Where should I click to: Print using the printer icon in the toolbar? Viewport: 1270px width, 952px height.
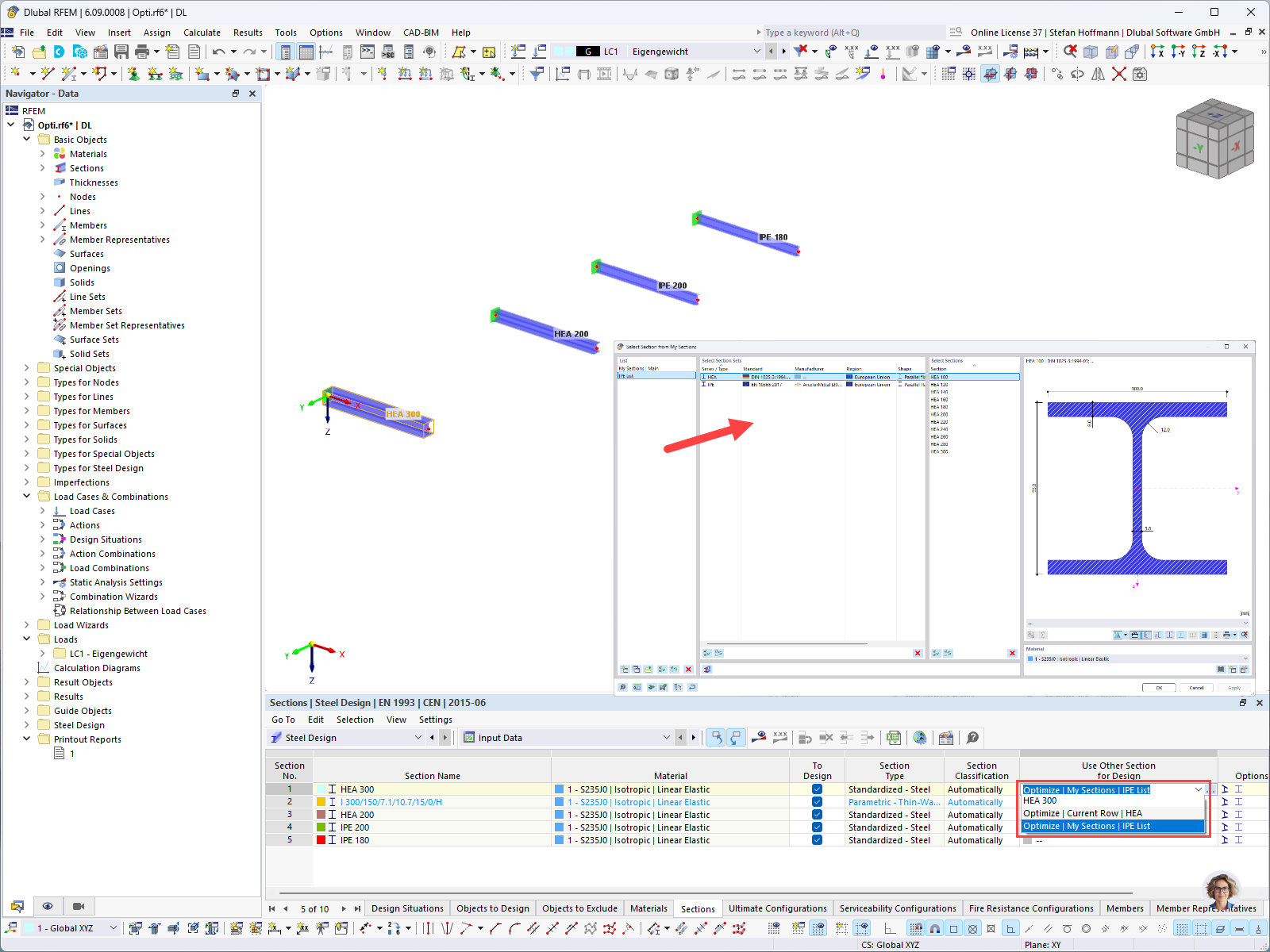pos(142,52)
